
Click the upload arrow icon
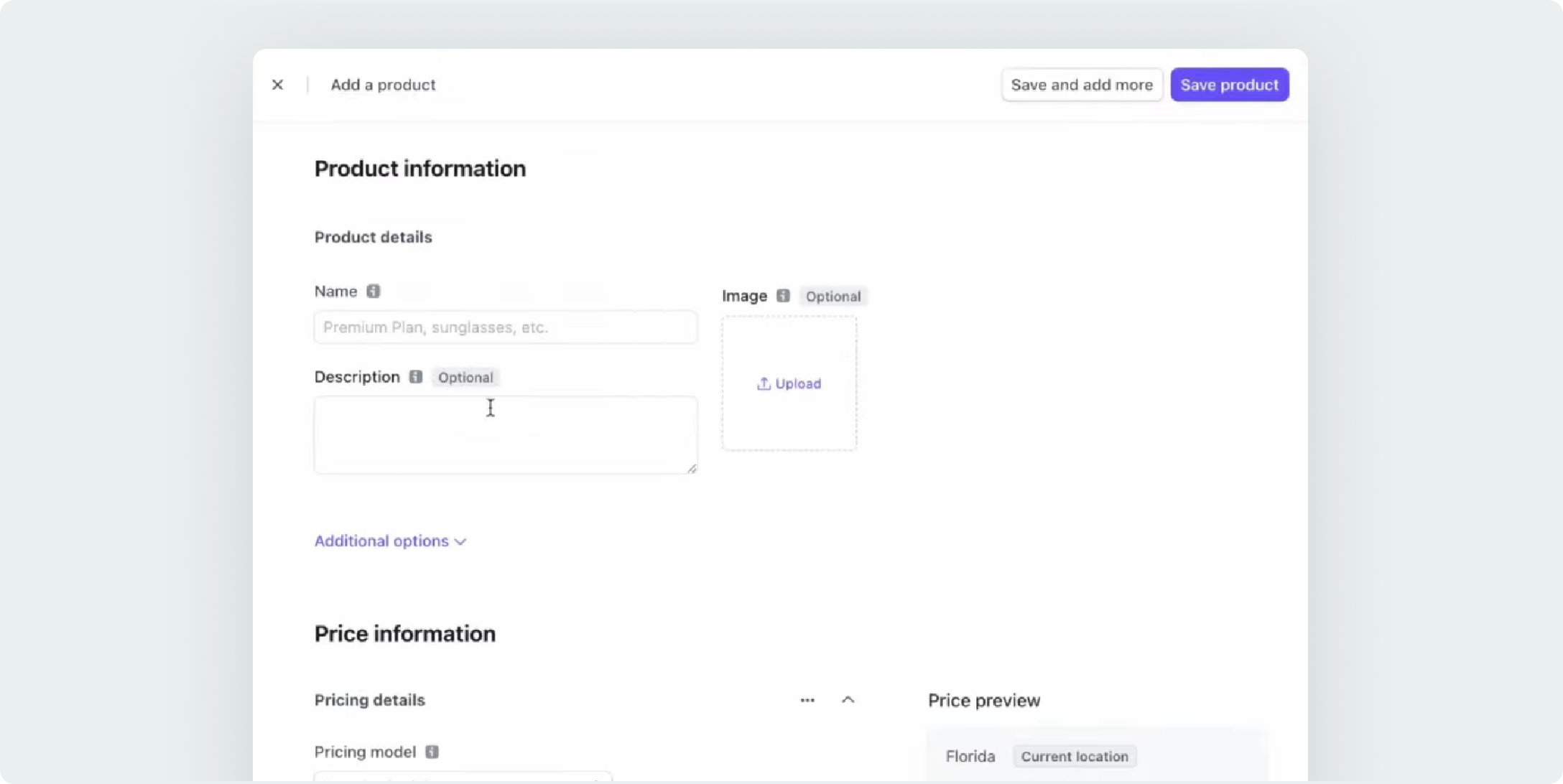764,384
